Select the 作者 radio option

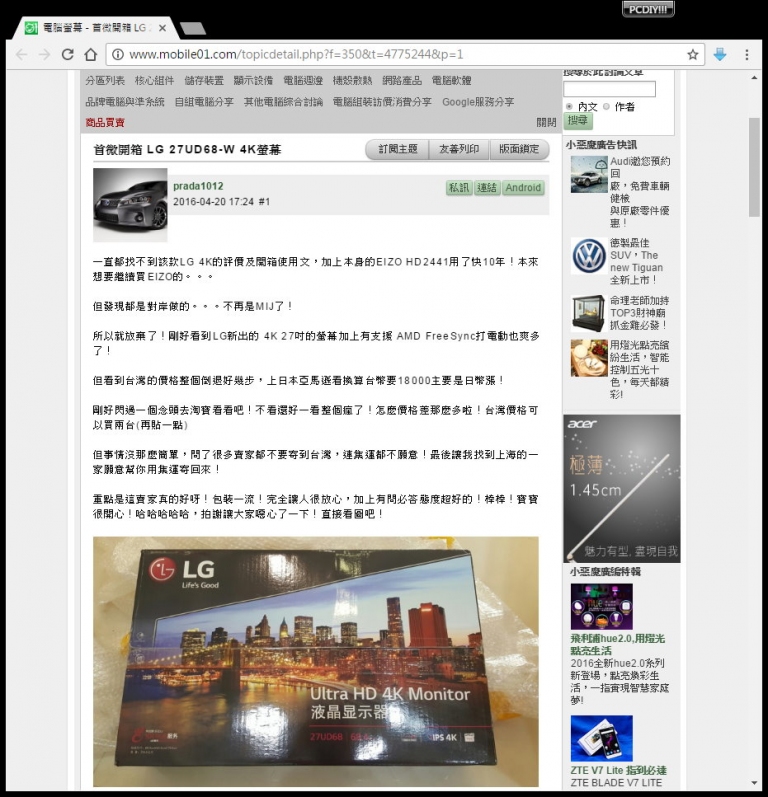pos(606,106)
